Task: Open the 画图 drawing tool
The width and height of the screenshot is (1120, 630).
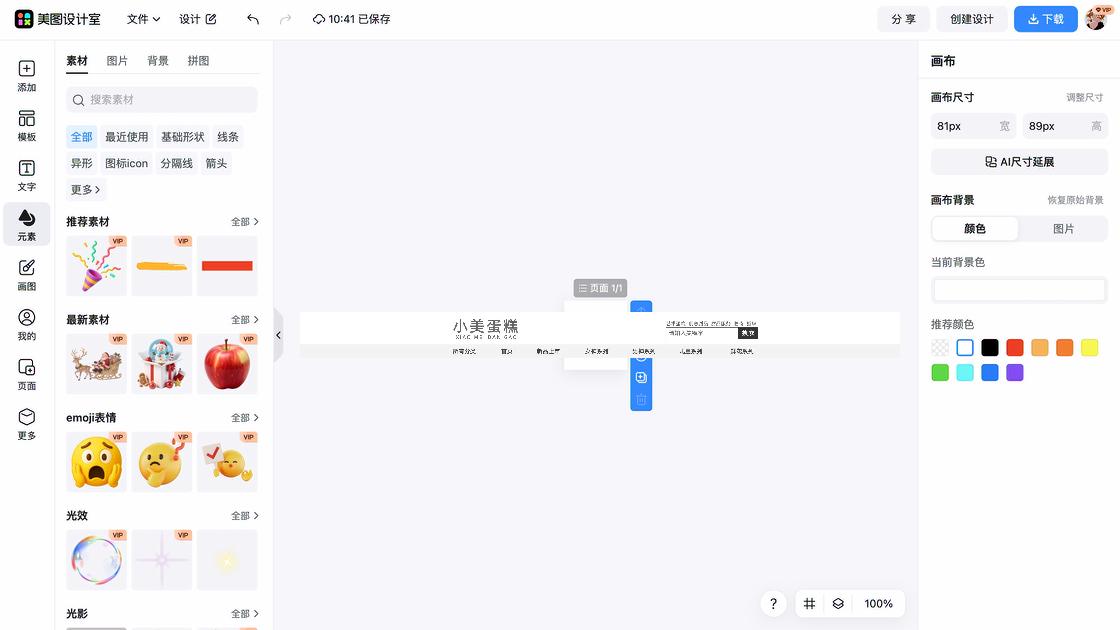Action: [x=26, y=275]
